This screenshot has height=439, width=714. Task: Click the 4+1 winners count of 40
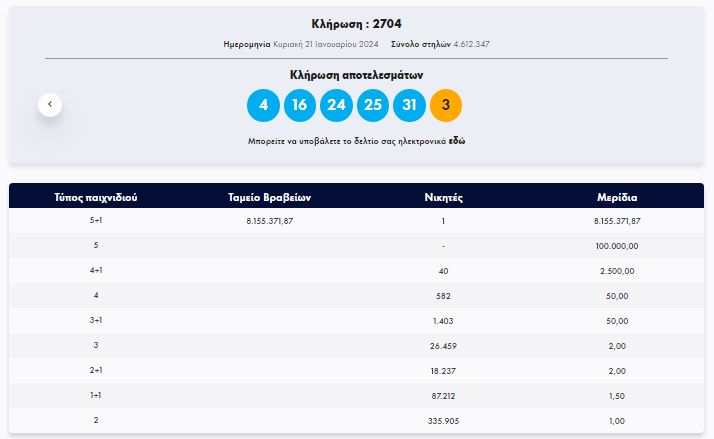[x=443, y=271]
